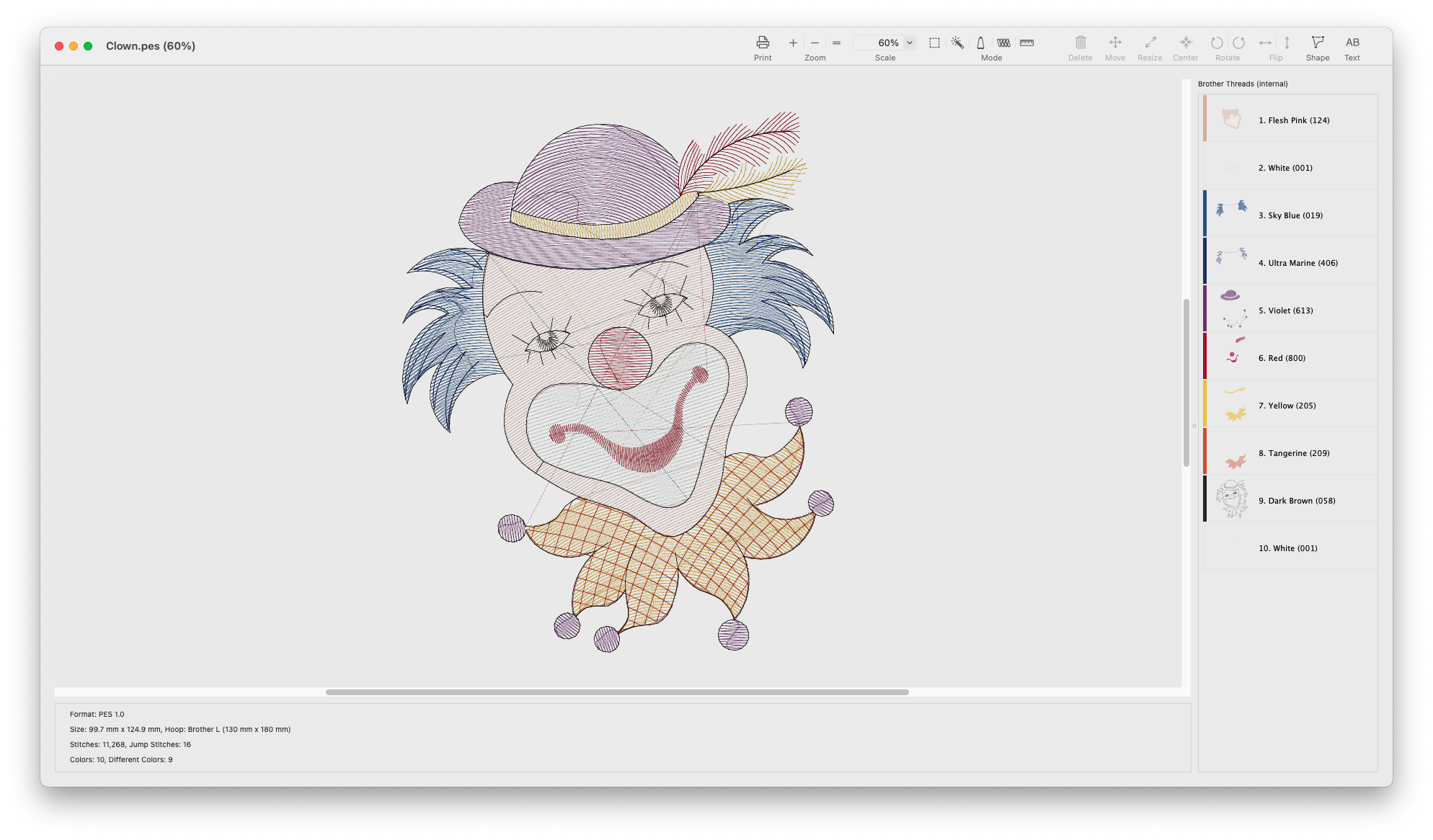Select the thread thimble mode icon
Image resolution: width=1433 pixels, height=840 pixels.
click(980, 43)
